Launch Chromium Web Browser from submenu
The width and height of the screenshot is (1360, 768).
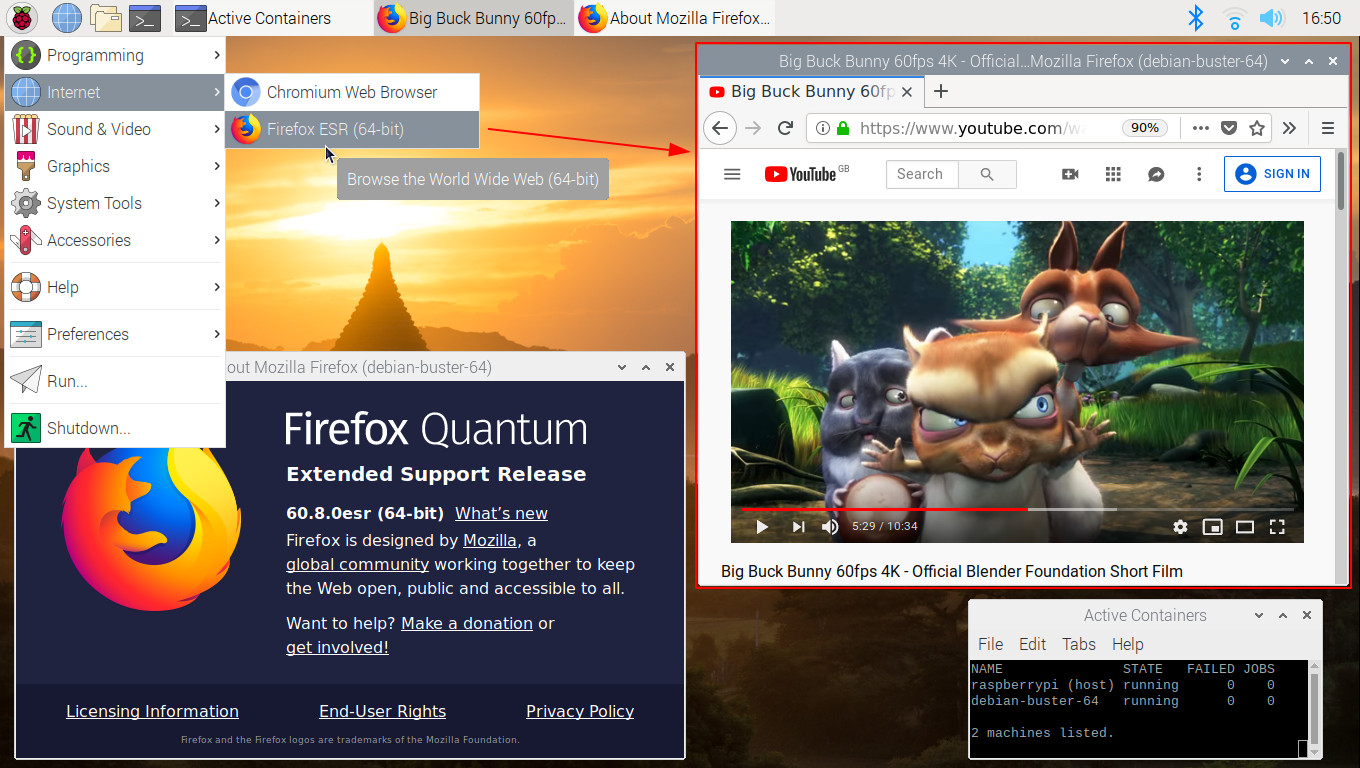pyautogui.click(x=352, y=92)
